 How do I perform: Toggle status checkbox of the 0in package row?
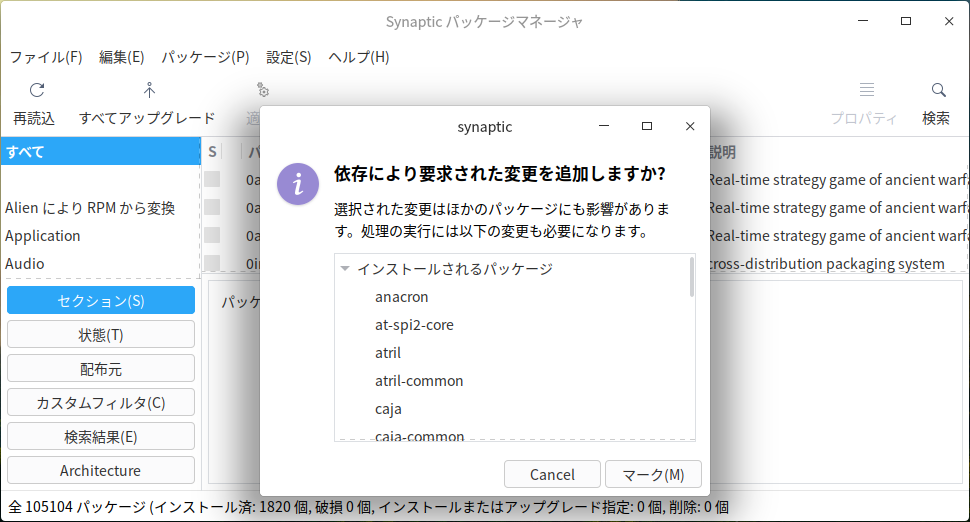click(212, 263)
